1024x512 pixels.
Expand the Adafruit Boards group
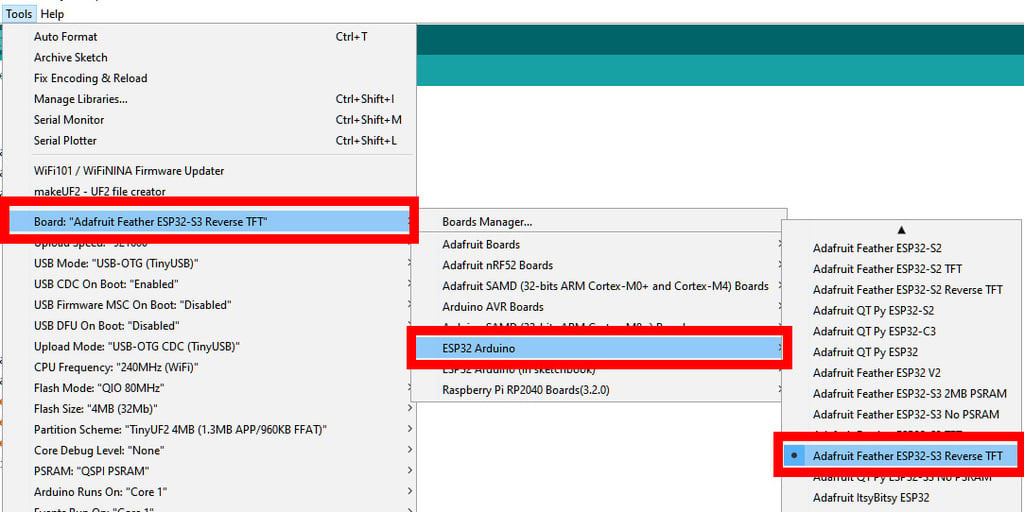pyautogui.click(x=598, y=244)
